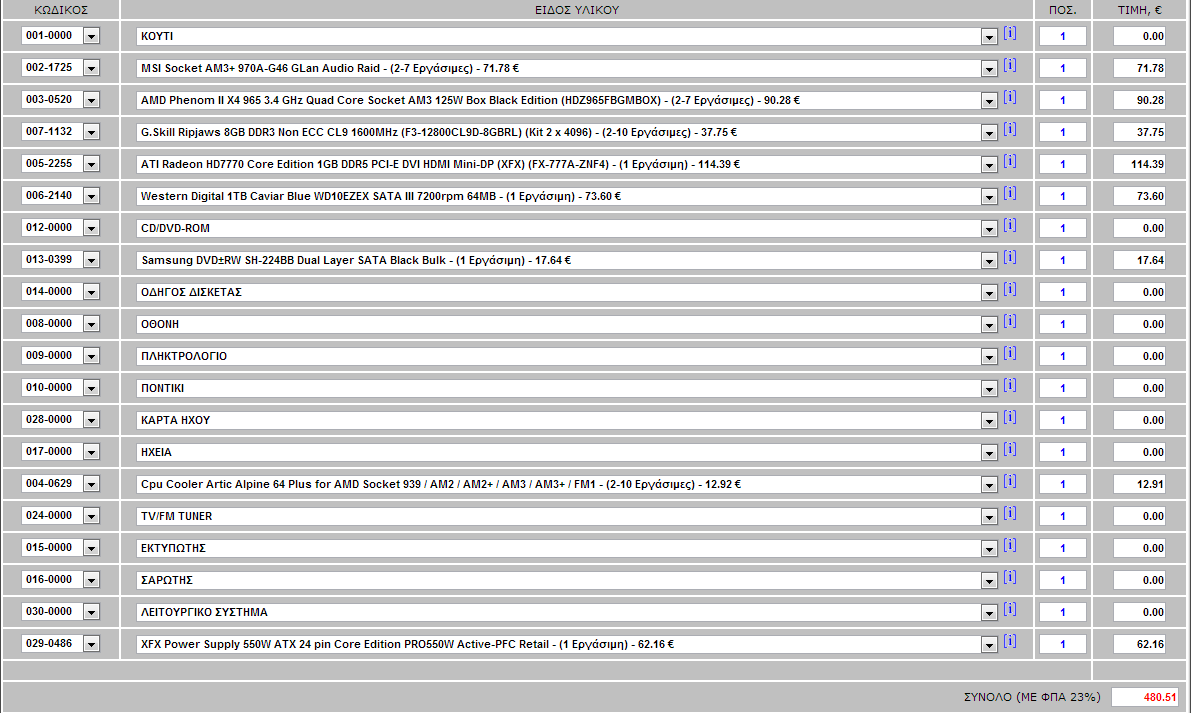
Task: Open info link for Cpu Cooler Artic Alpine
Action: tap(1009, 481)
